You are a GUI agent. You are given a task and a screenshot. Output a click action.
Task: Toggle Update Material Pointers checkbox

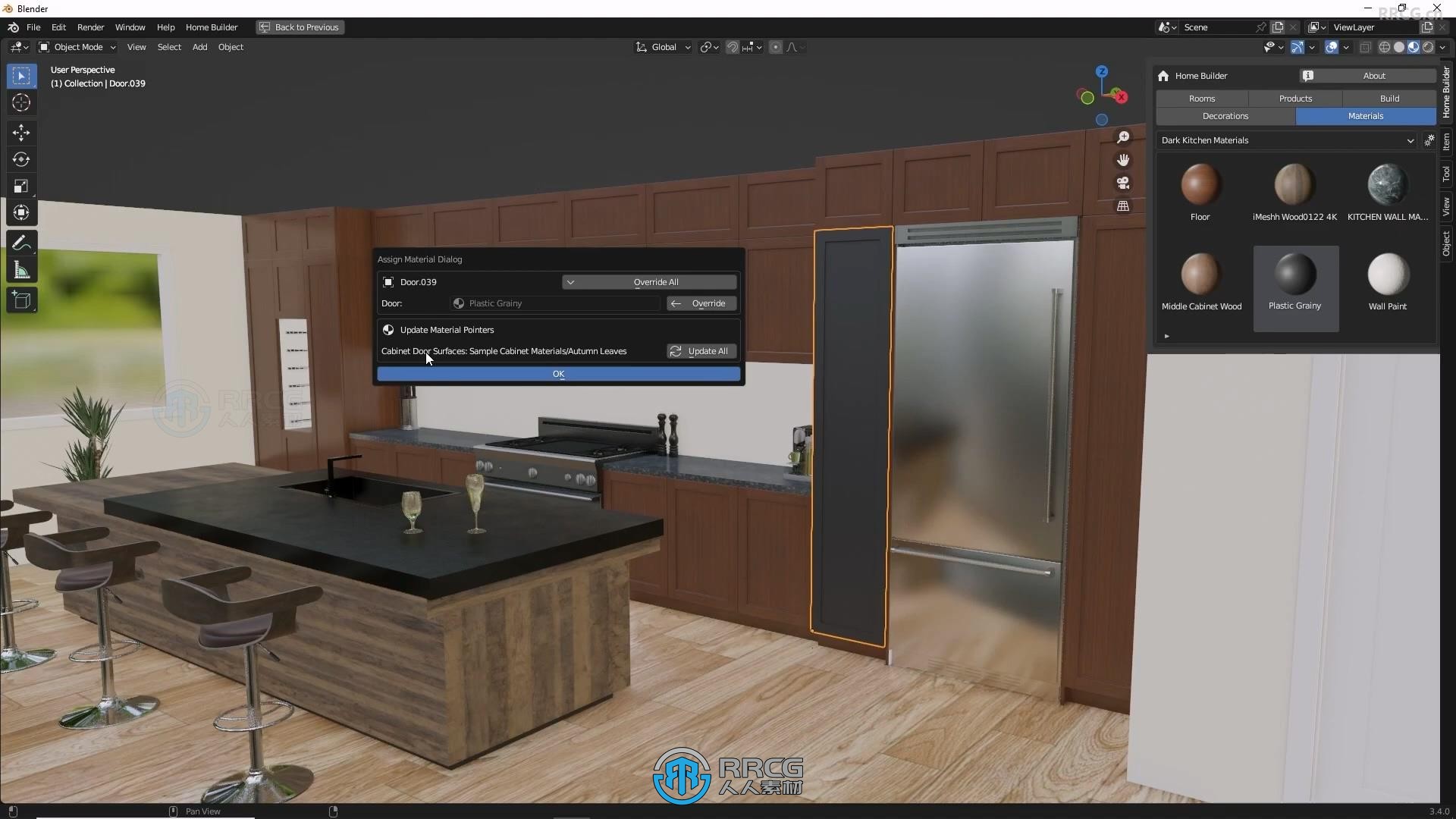click(x=388, y=329)
